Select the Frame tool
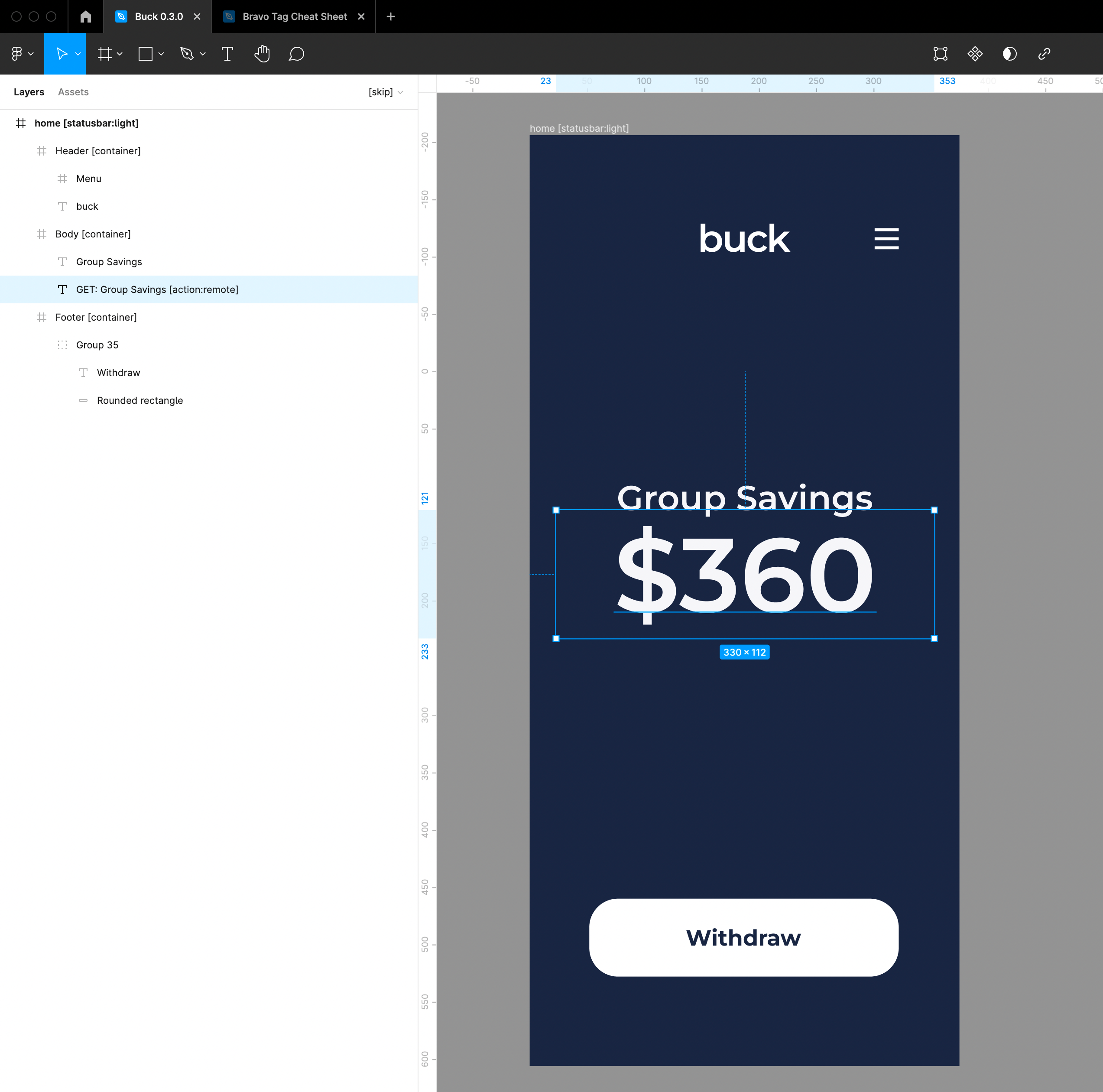This screenshot has width=1103, height=1092. point(104,54)
